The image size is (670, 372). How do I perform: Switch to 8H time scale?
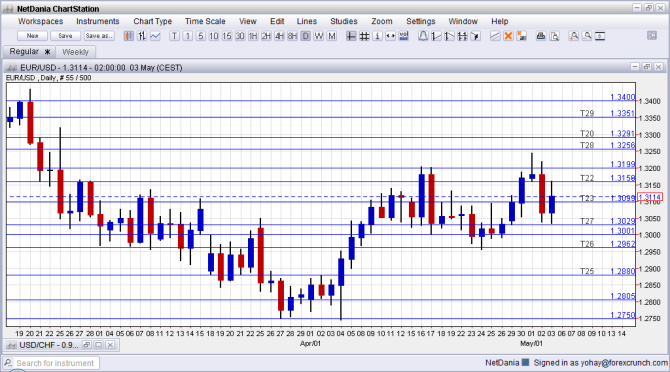coord(292,36)
